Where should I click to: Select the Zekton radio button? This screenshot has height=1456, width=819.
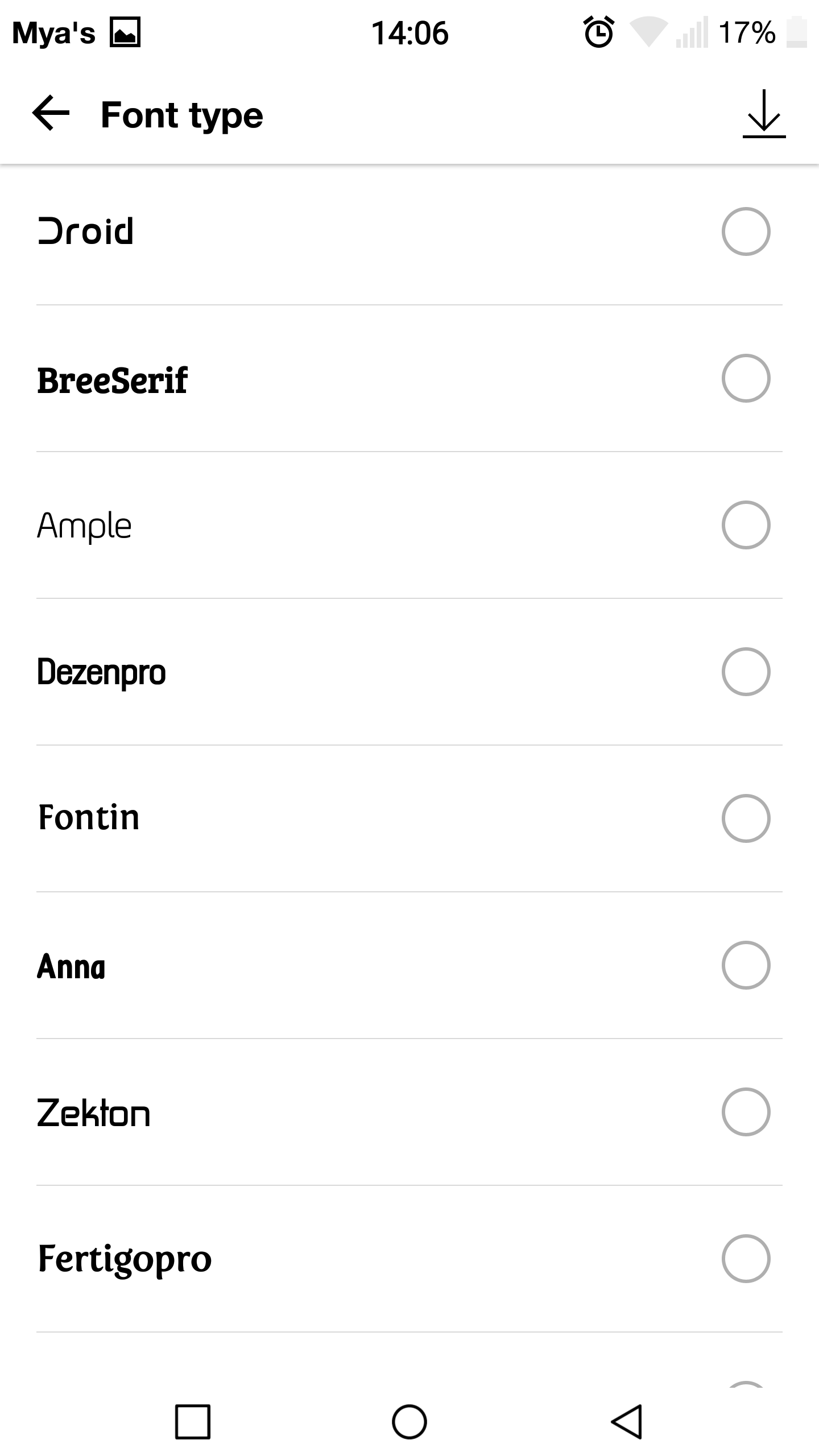click(746, 1112)
